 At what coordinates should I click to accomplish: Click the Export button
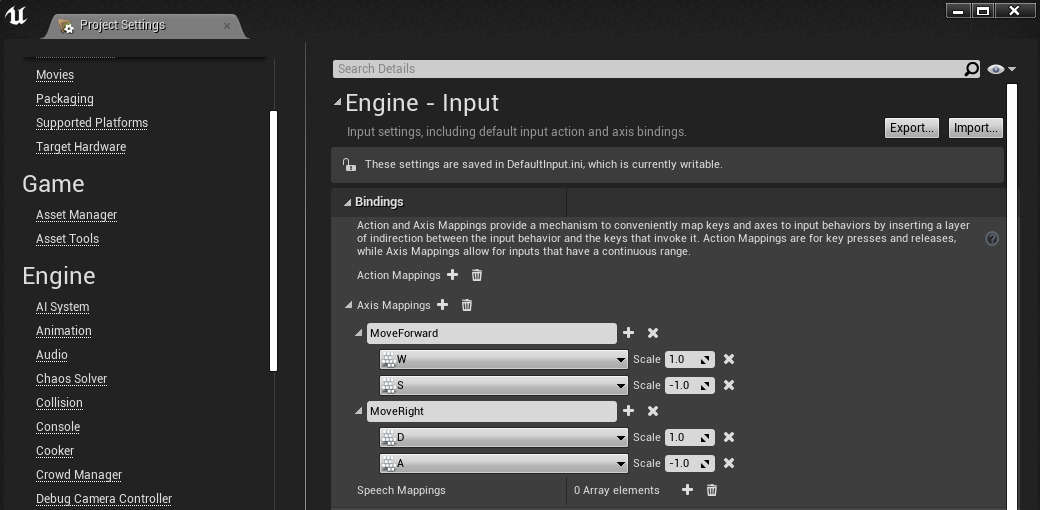911,128
